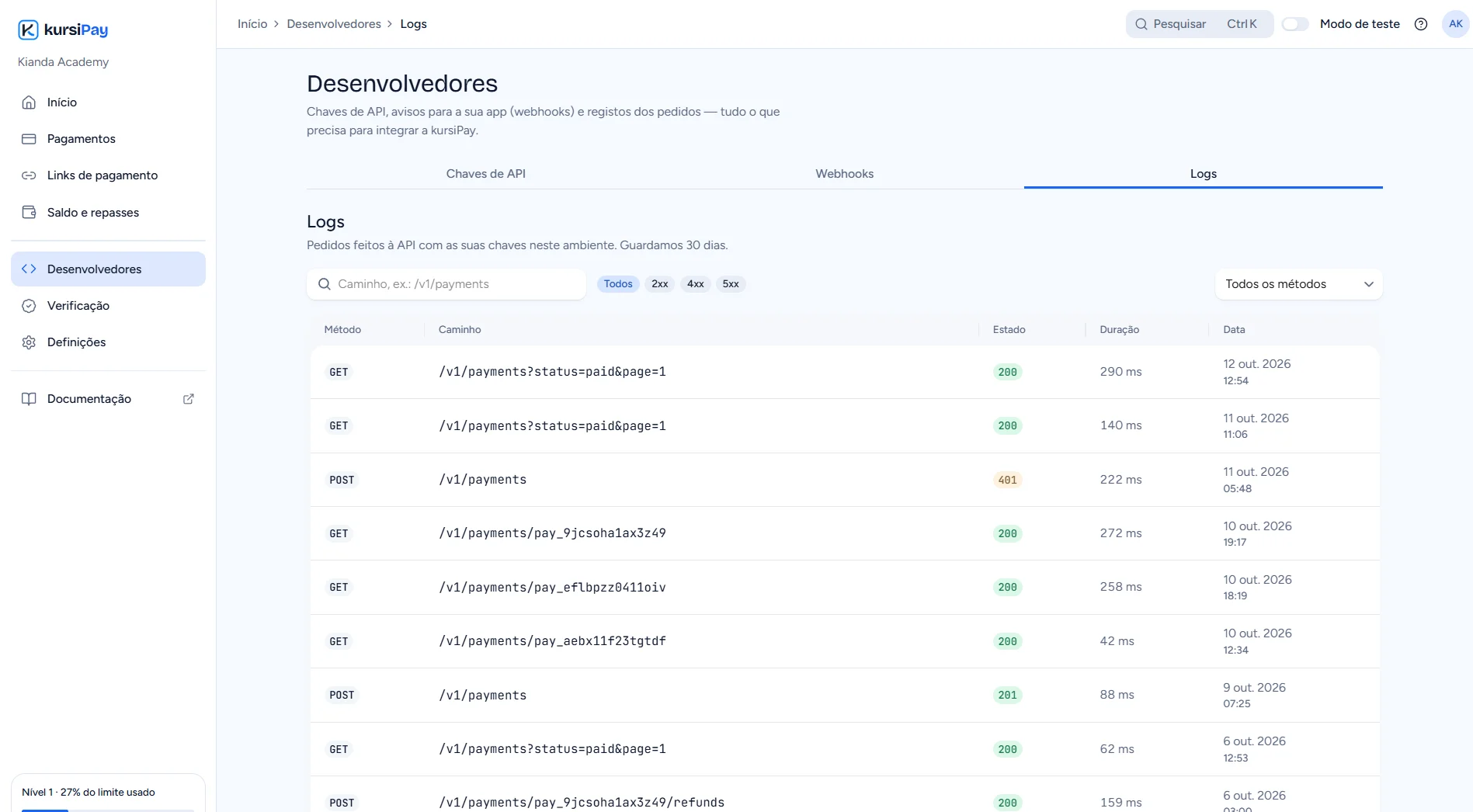This screenshot has height=812, width=1473.
Task: Click the Pagamentos card icon
Action: click(29, 139)
